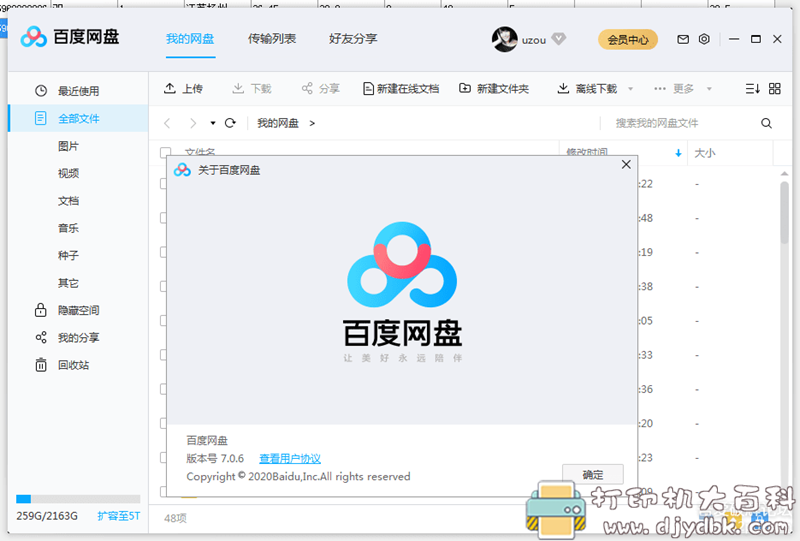Viewport: 800px width, 541px height.
Task: Click the Baidu Netdisk logo in header
Action: coord(70,37)
